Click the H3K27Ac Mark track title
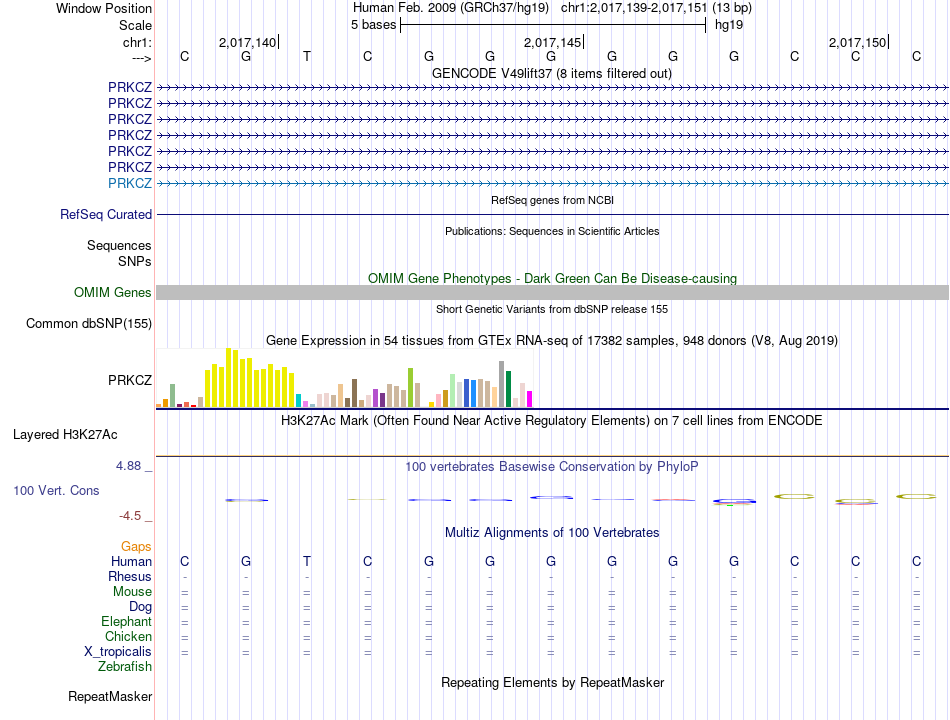Viewport: 950px width, 720px height. click(552, 421)
